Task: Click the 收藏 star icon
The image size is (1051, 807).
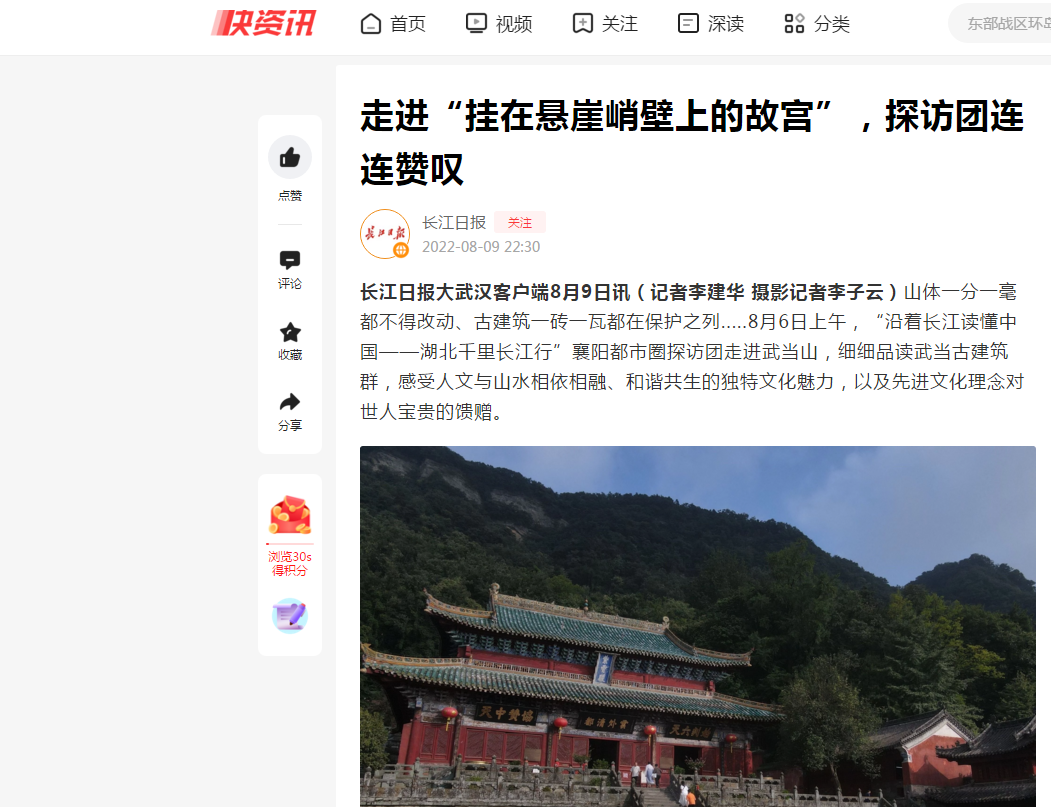Action: tap(290, 332)
